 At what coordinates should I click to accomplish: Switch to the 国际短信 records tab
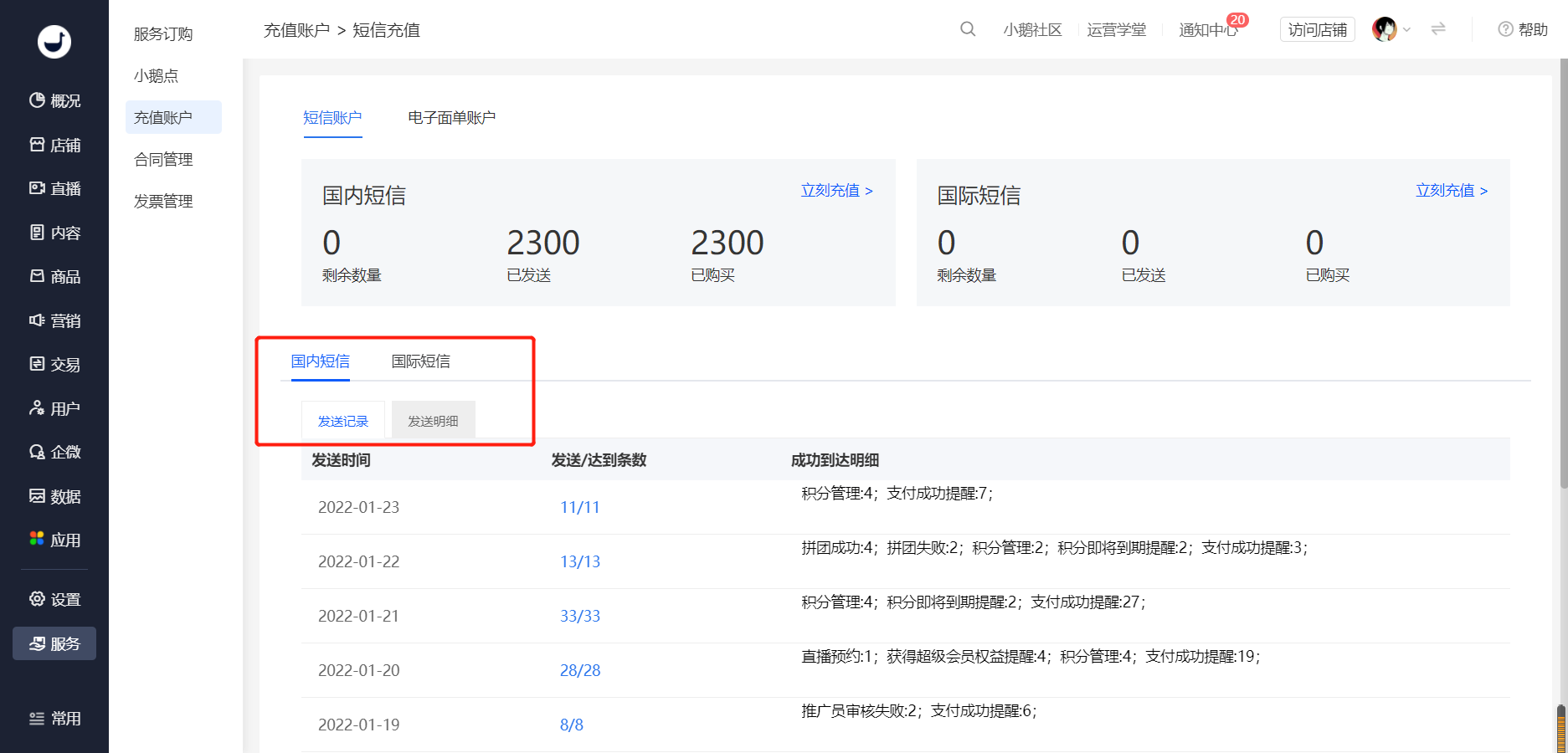point(421,361)
